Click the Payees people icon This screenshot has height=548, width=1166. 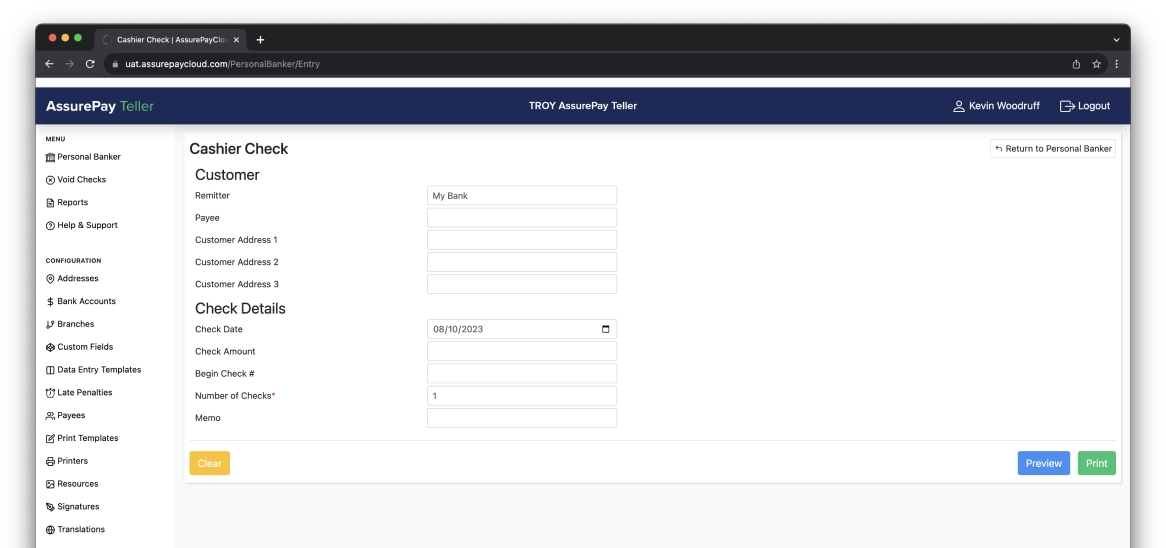(x=50, y=416)
